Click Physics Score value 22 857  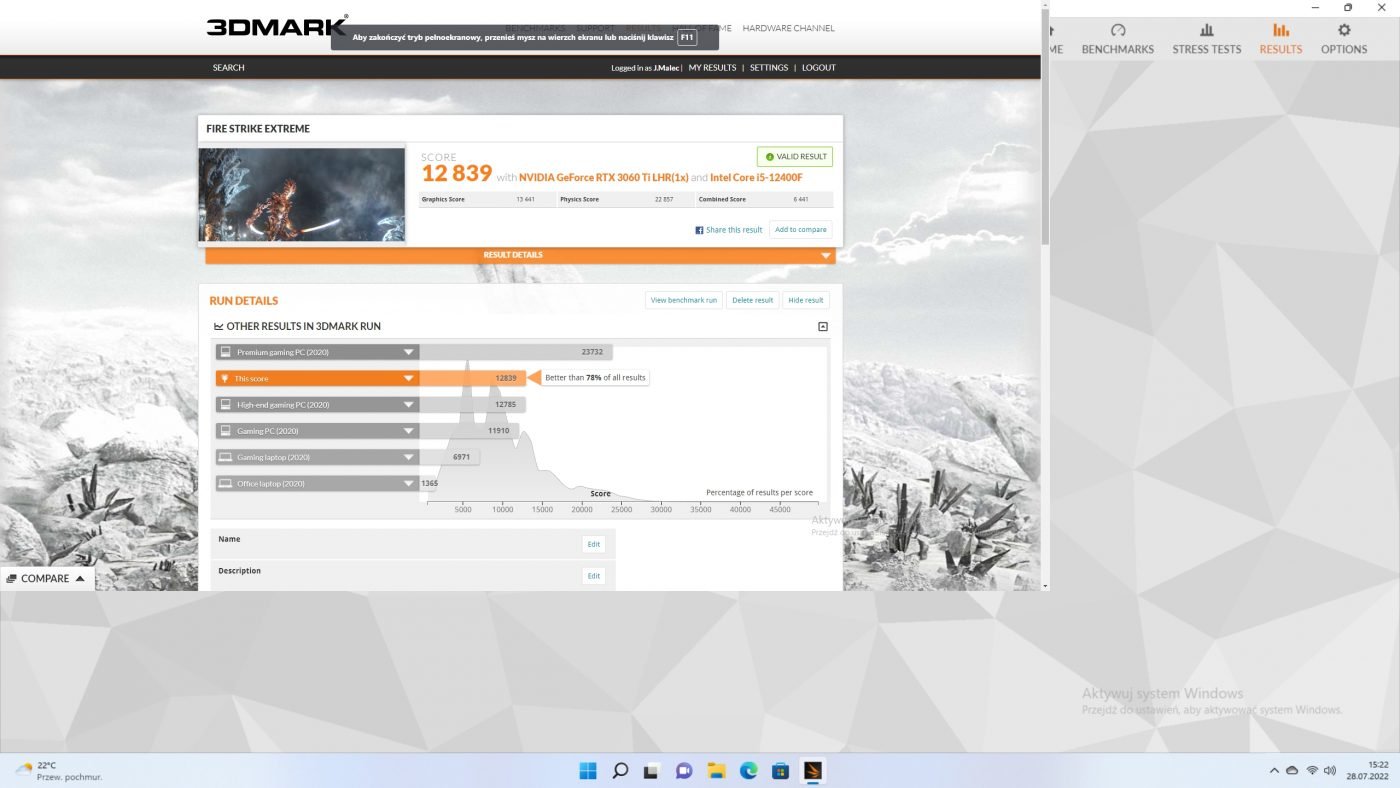pyautogui.click(x=664, y=199)
